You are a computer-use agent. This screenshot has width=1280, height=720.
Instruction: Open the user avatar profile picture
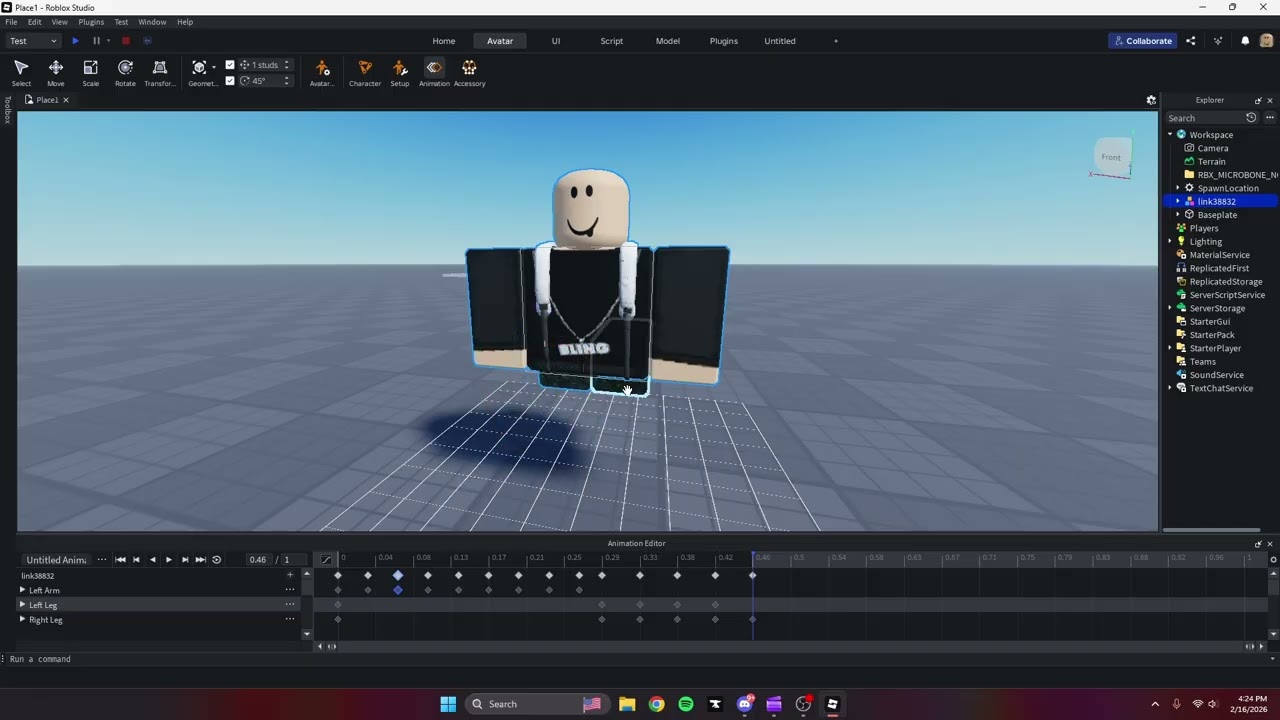[x=1267, y=41]
